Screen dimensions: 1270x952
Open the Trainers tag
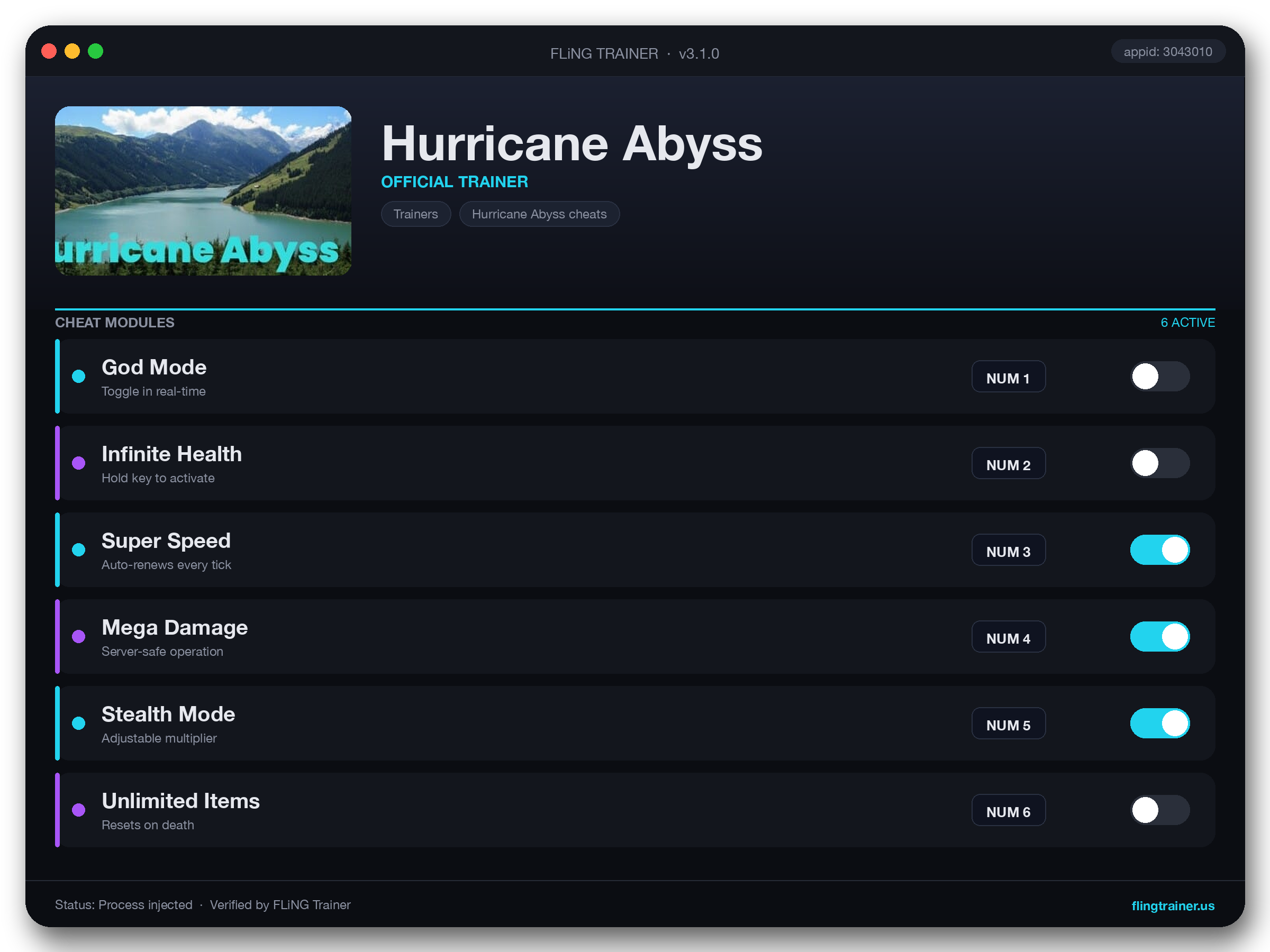pos(416,214)
